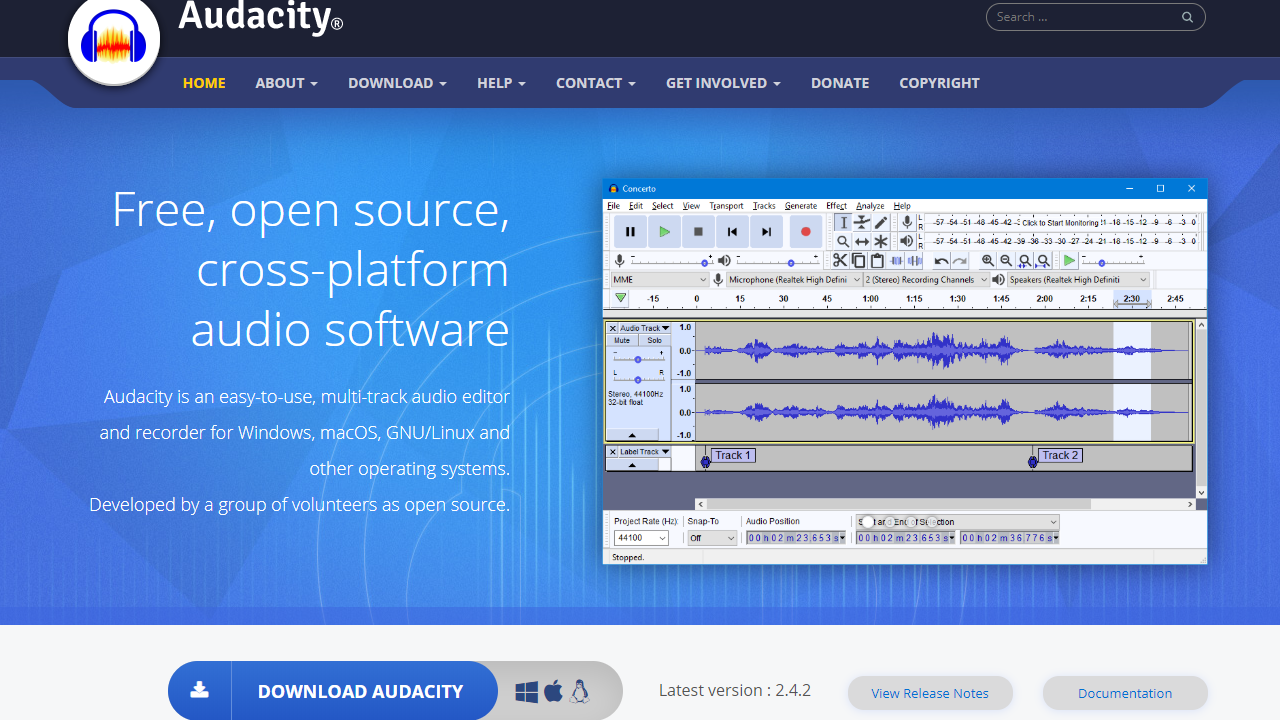The image size is (1280, 720).
Task: Select the Multi-Tool star icon
Action: (881, 241)
